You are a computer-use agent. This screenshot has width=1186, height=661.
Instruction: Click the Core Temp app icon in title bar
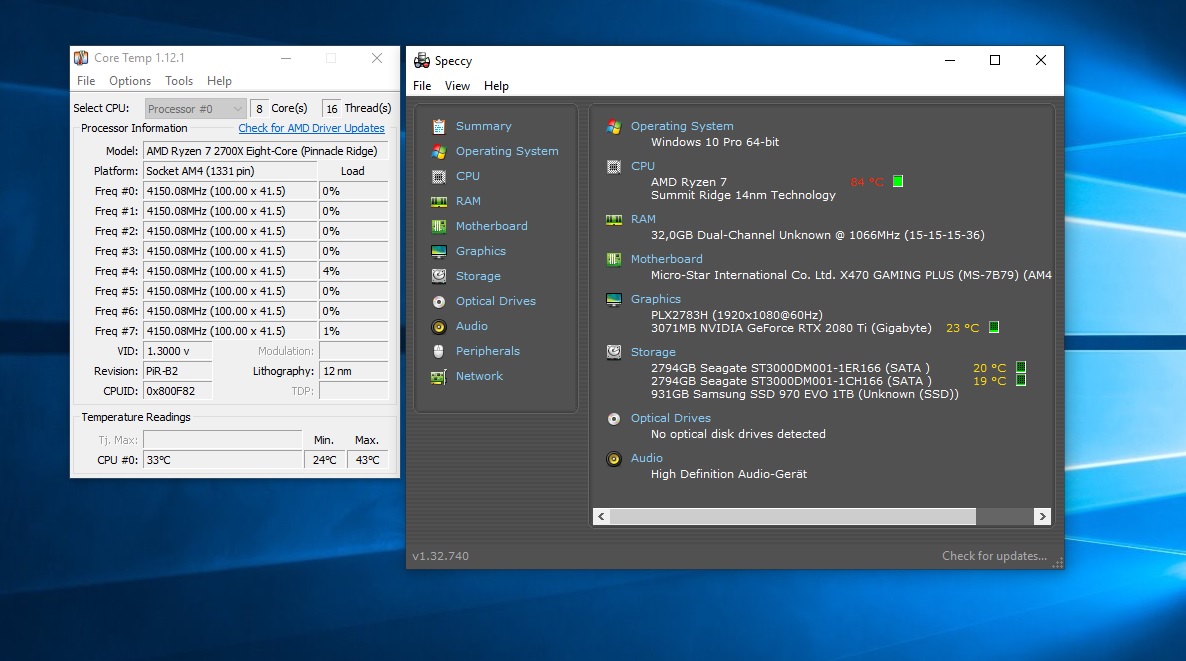tap(81, 57)
